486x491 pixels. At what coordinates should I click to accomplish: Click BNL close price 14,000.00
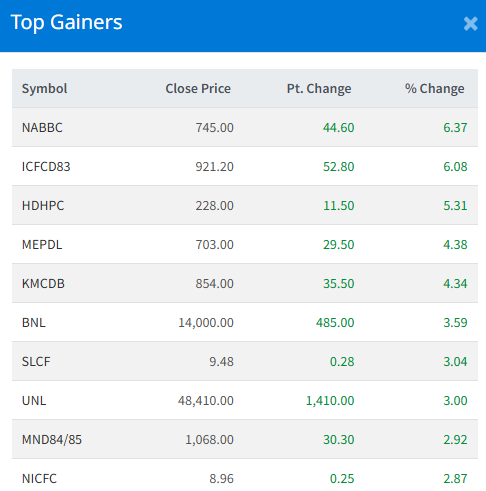pyautogui.click(x=206, y=323)
